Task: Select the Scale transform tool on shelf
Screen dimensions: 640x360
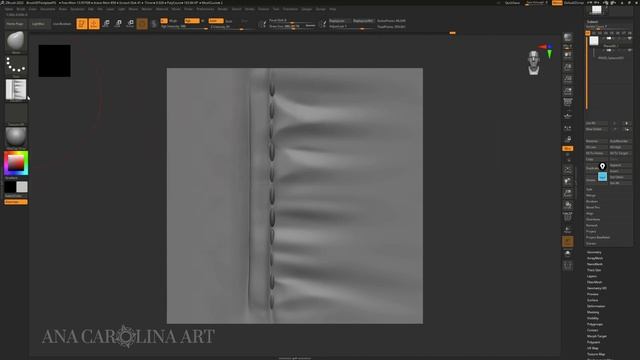Action: click(118, 24)
